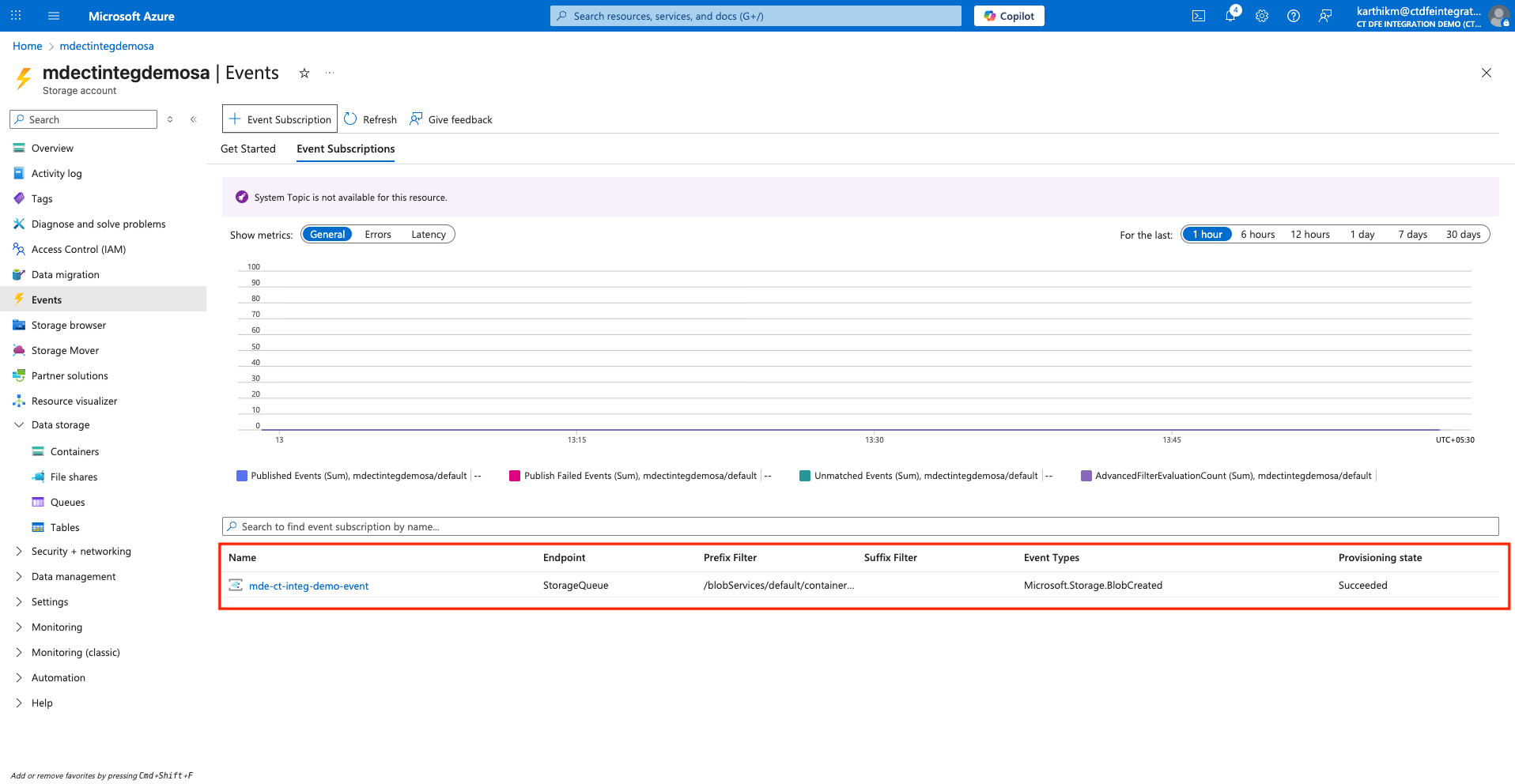Click the Refresh icon in toolbar
This screenshot has width=1515, height=784.
click(351, 119)
